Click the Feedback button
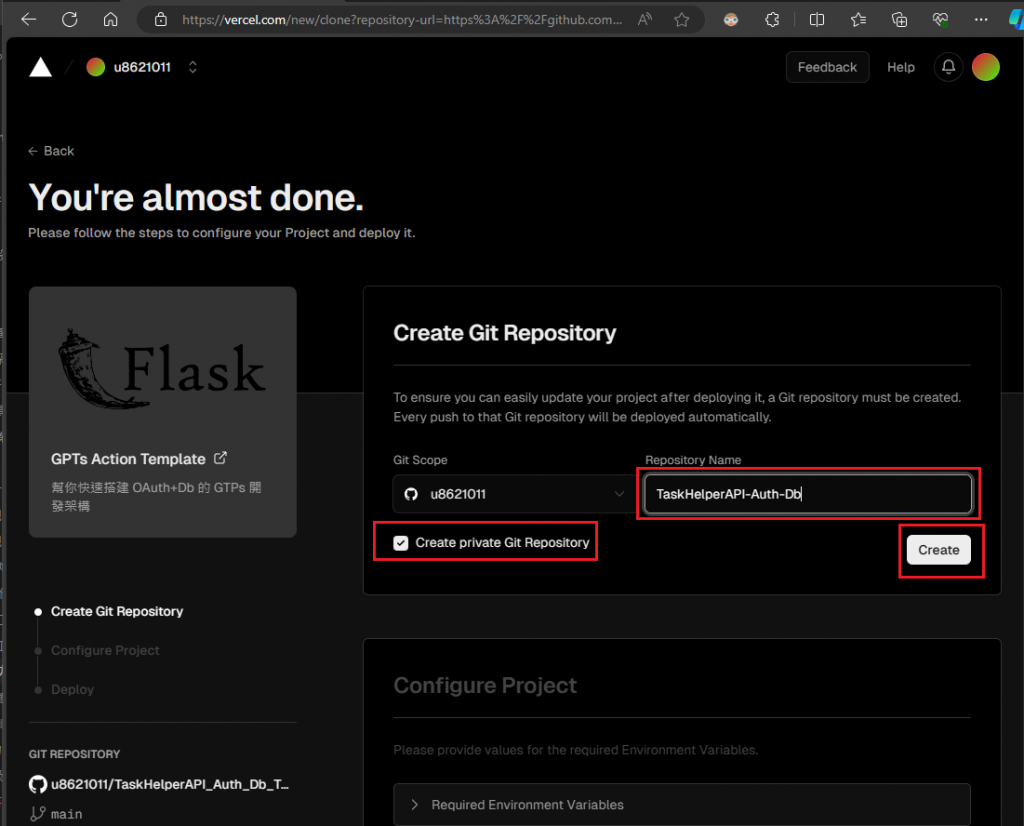 [x=827, y=67]
